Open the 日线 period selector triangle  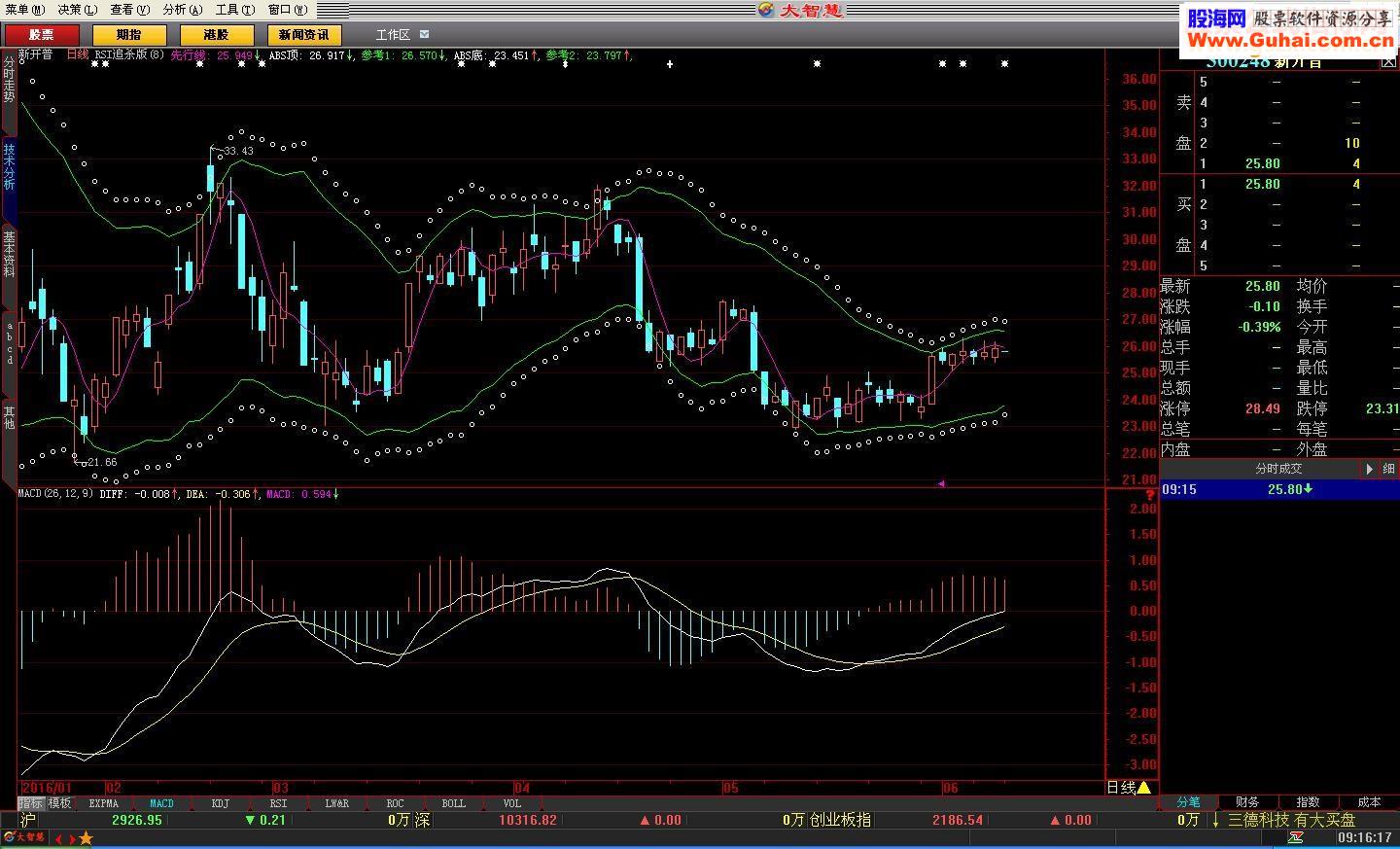tap(1143, 788)
